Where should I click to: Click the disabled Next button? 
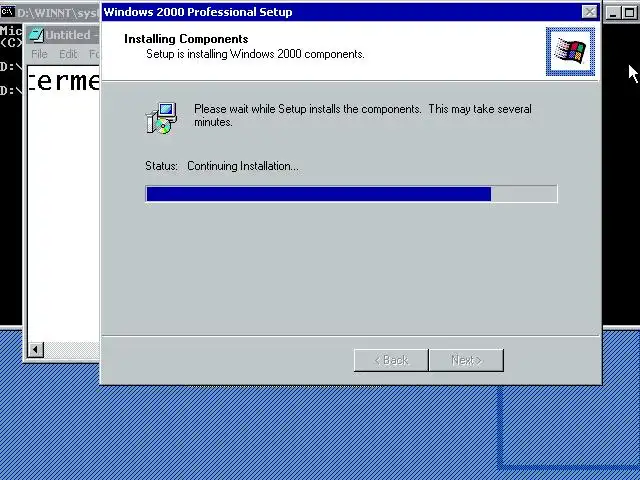(x=466, y=360)
